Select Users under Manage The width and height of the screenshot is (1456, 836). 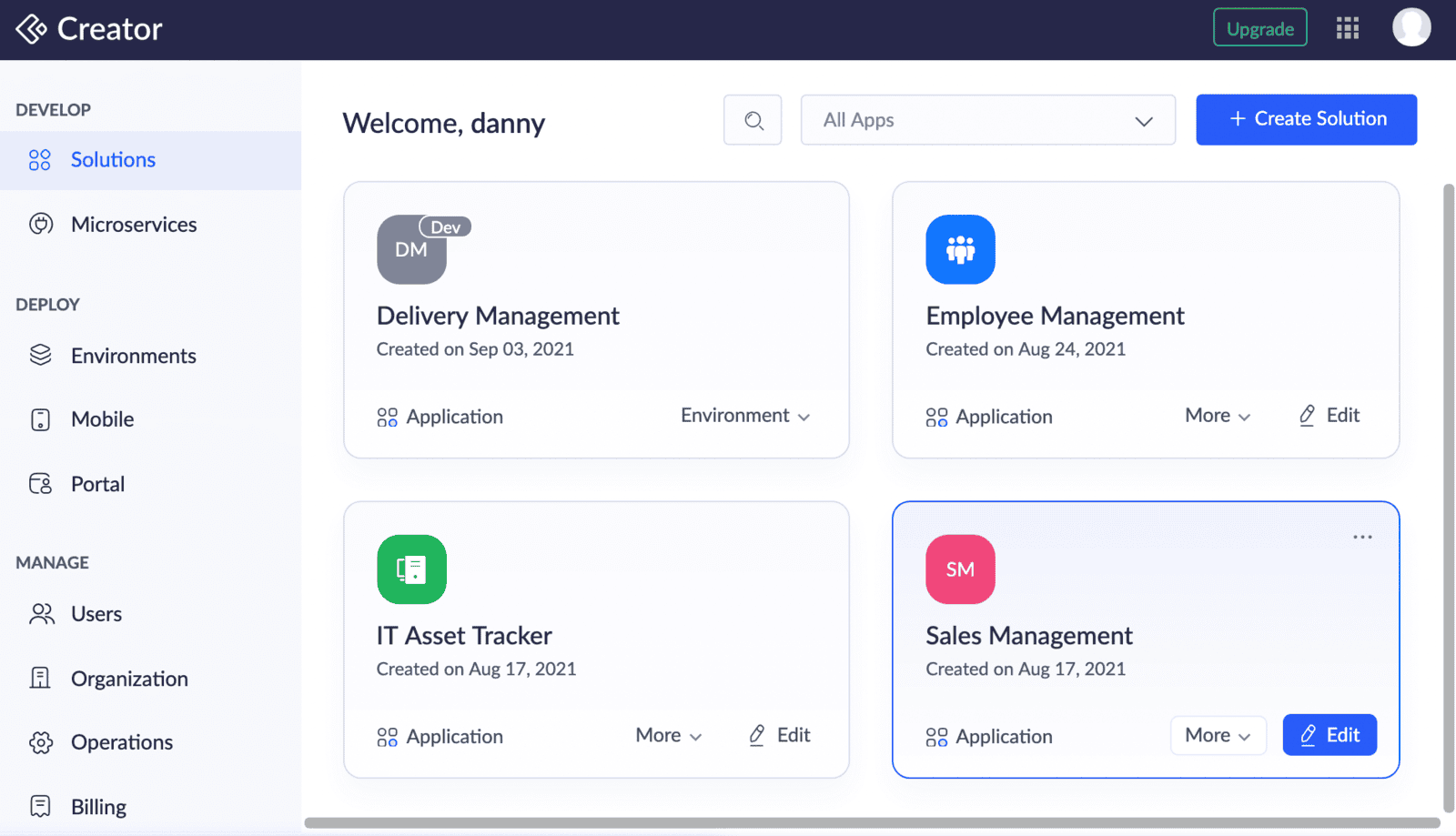click(96, 614)
